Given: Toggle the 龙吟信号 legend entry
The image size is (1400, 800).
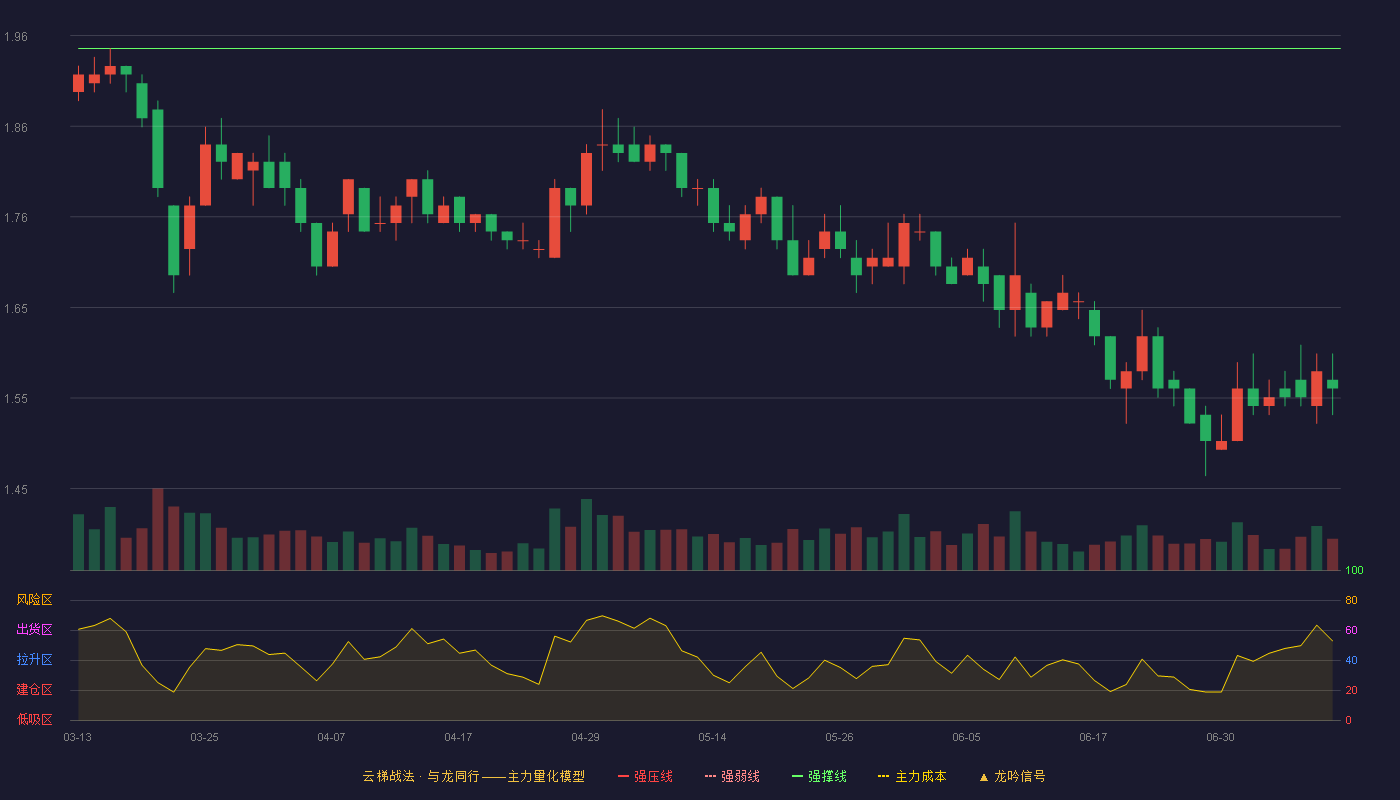Looking at the screenshot, I should click(1012, 776).
